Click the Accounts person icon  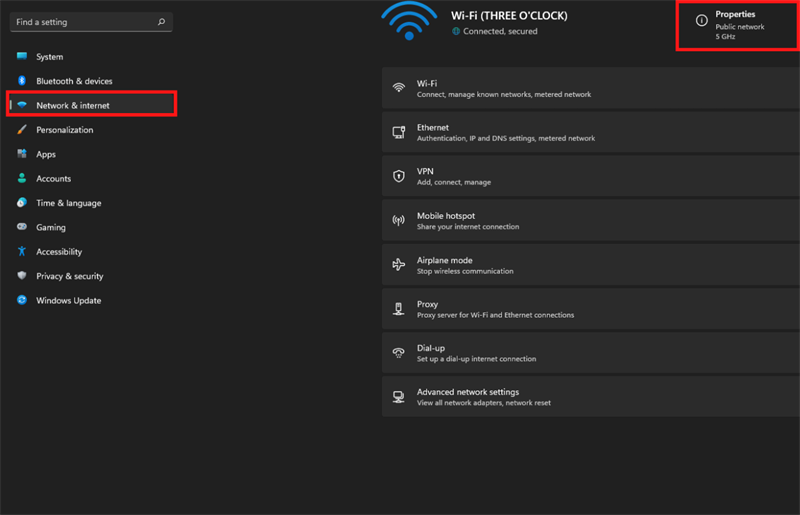22,178
